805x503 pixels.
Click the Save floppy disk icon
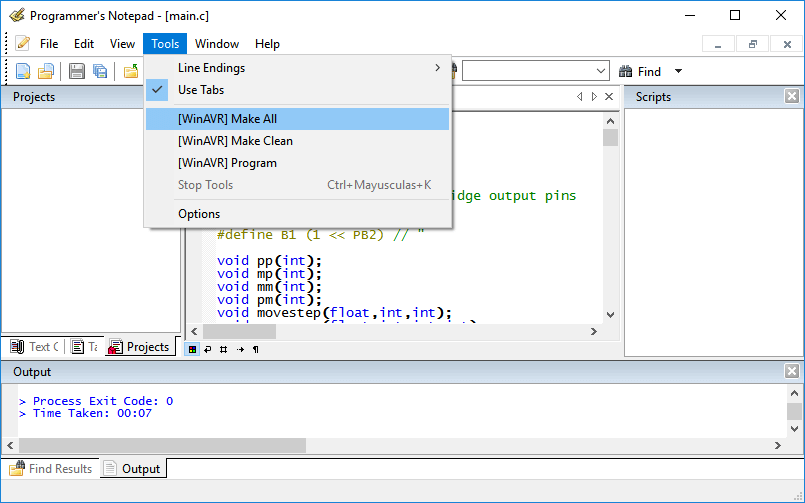(x=76, y=71)
